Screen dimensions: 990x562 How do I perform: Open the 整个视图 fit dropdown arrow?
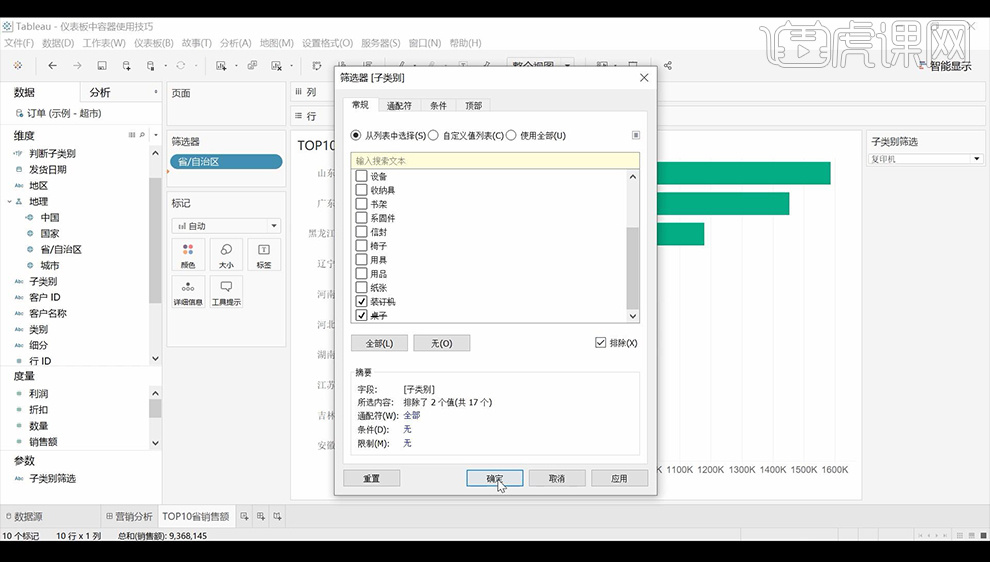click(x=568, y=65)
